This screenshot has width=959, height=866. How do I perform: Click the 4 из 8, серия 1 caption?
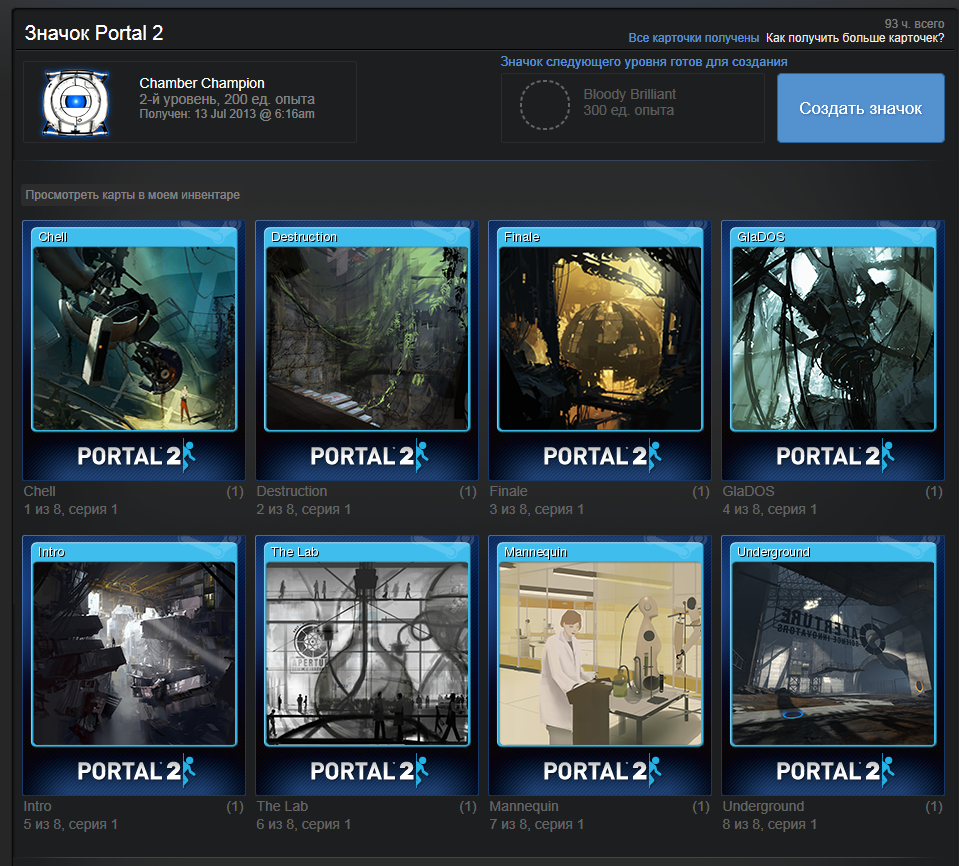(x=769, y=509)
